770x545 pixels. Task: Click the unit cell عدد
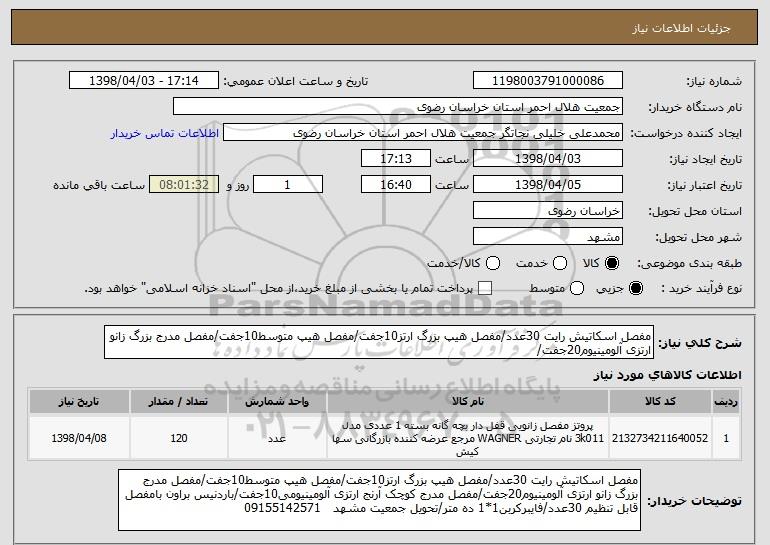(277, 438)
